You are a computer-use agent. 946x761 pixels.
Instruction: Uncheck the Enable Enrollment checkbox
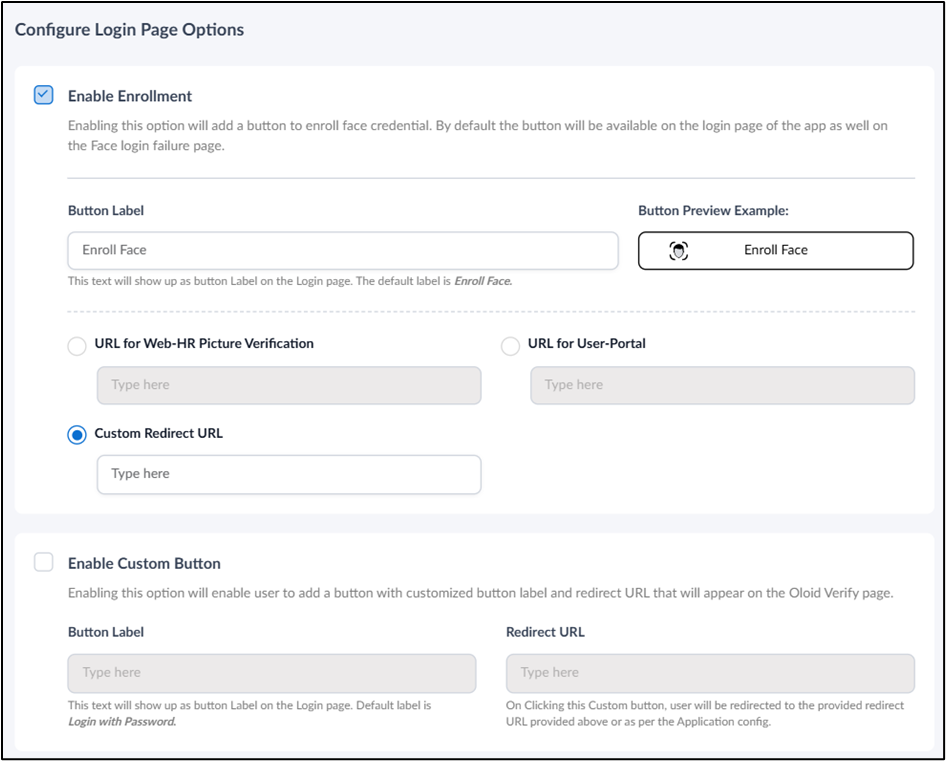tap(43, 95)
